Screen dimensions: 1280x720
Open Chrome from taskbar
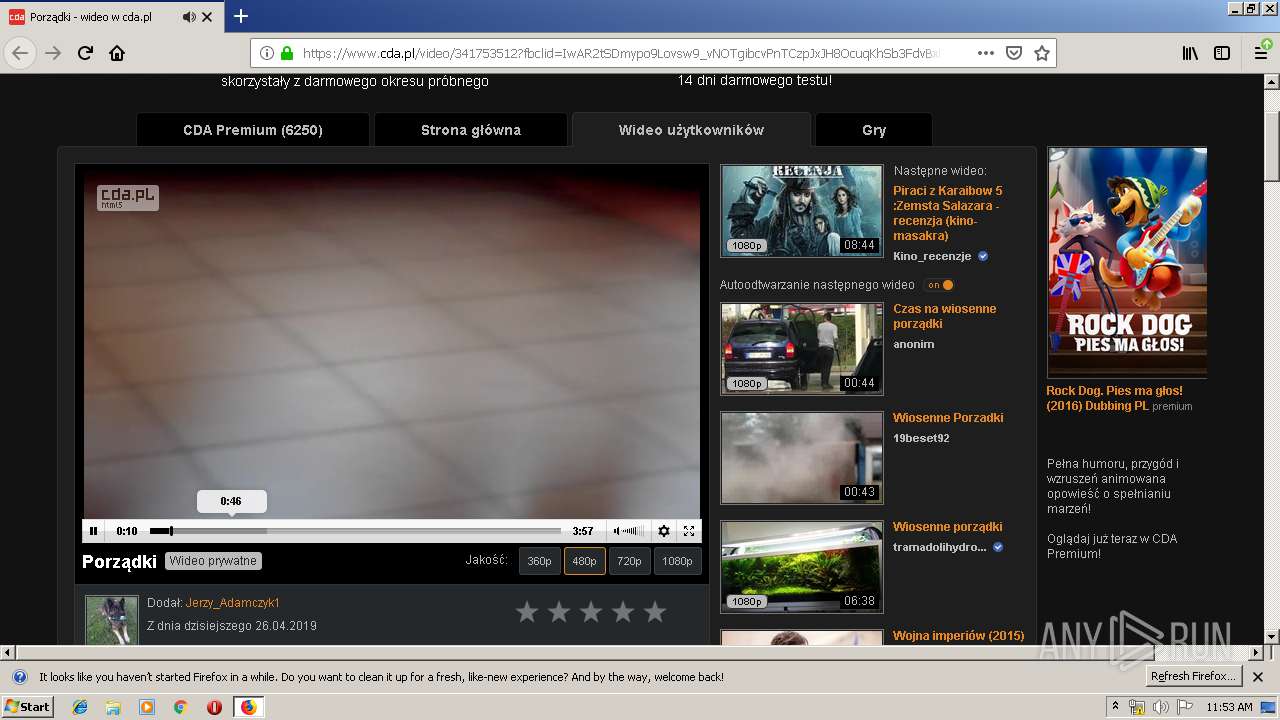click(x=180, y=707)
